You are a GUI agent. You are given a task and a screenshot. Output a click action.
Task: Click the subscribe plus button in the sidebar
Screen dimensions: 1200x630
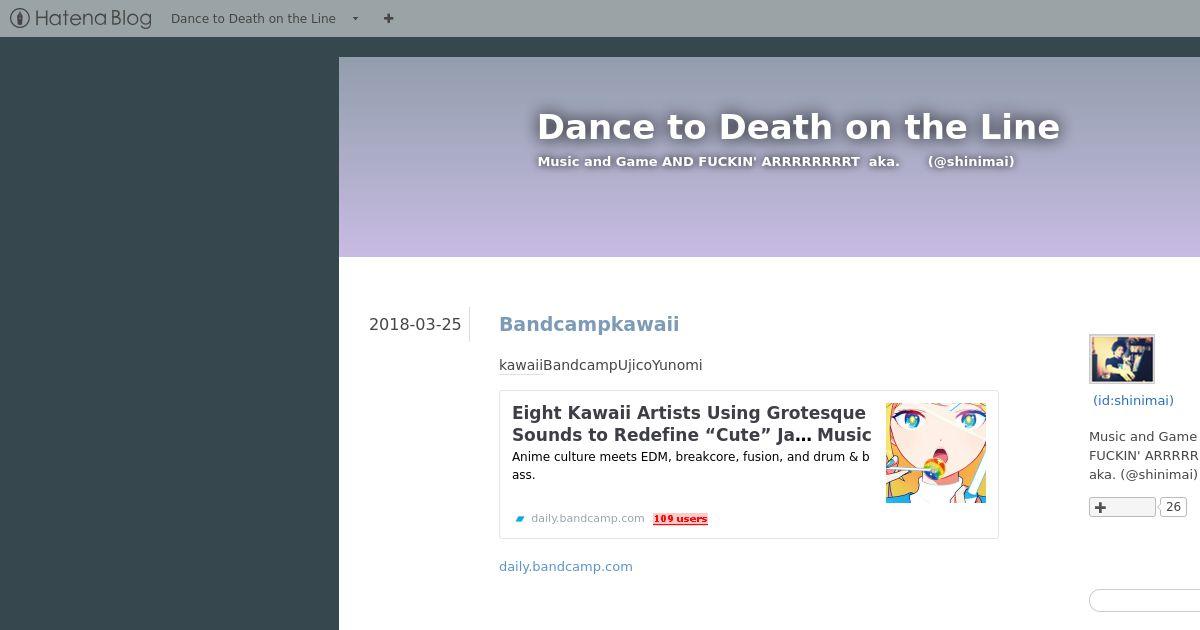(x=1122, y=507)
